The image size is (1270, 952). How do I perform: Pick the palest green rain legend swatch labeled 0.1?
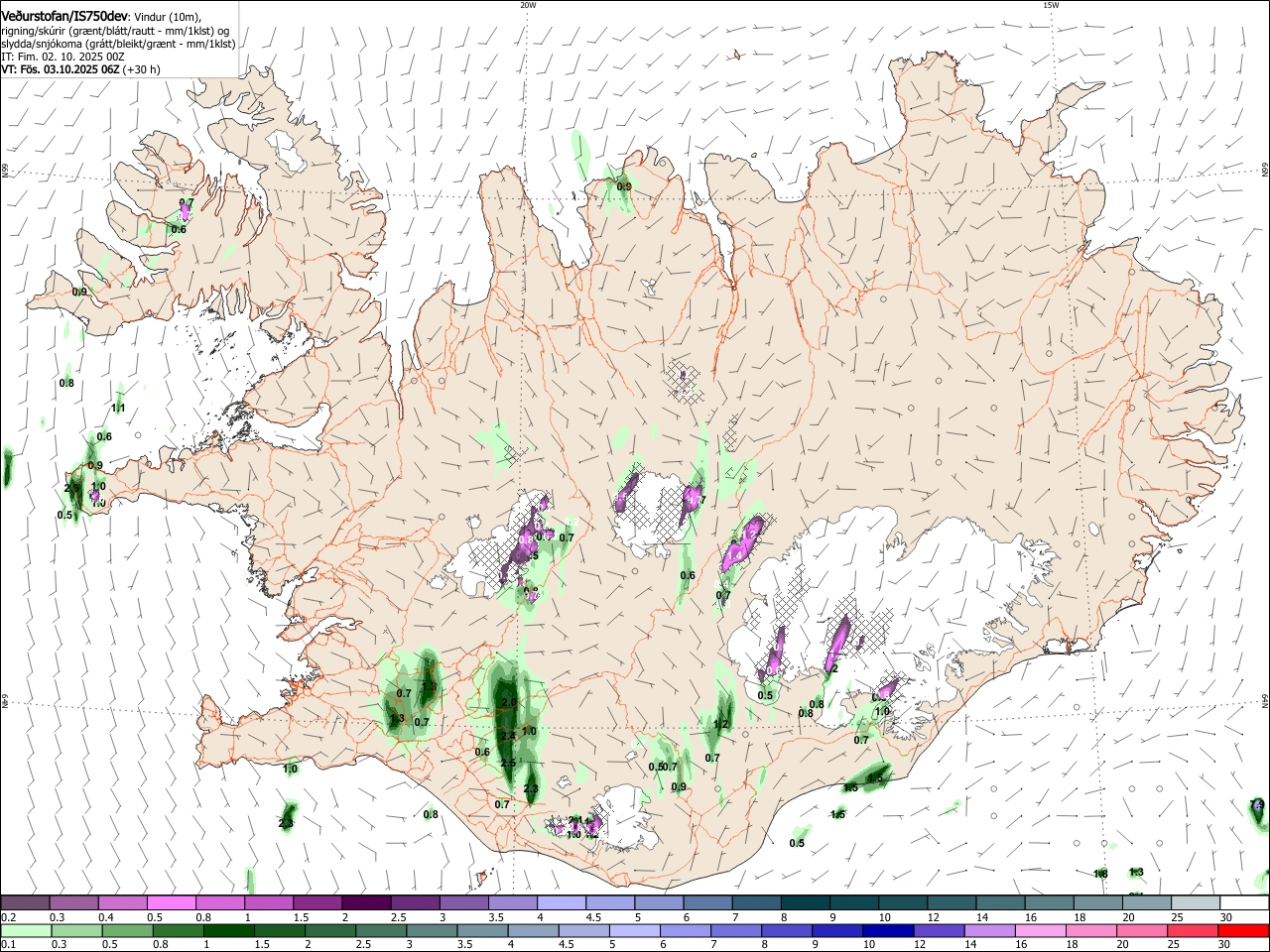tap(25, 931)
